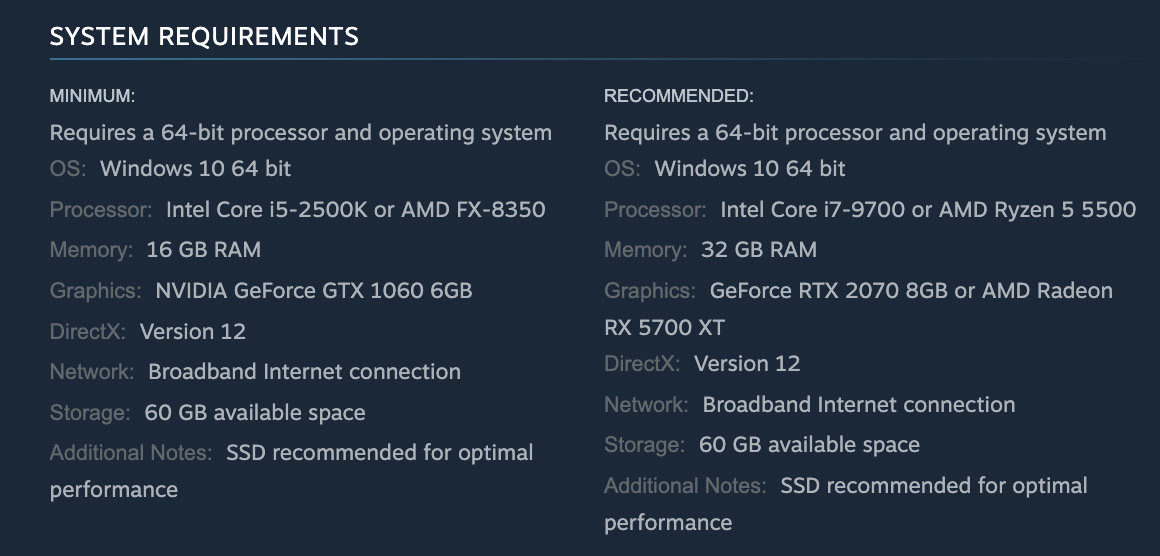Select the minimum OS Windows 10 64 bit text

click(195, 169)
